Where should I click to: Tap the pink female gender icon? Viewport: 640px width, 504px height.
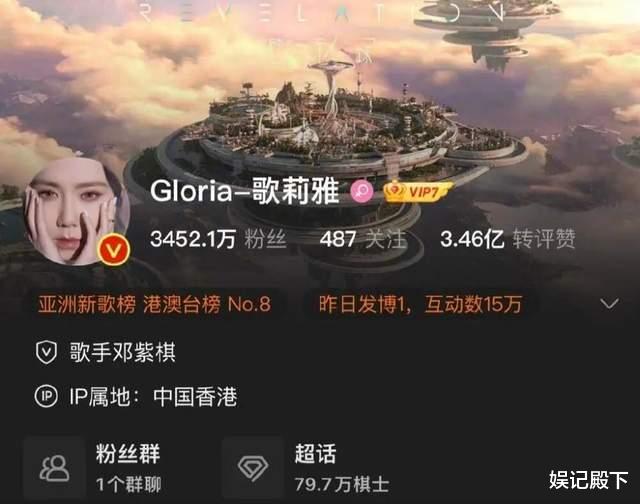click(x=362, y=191)
